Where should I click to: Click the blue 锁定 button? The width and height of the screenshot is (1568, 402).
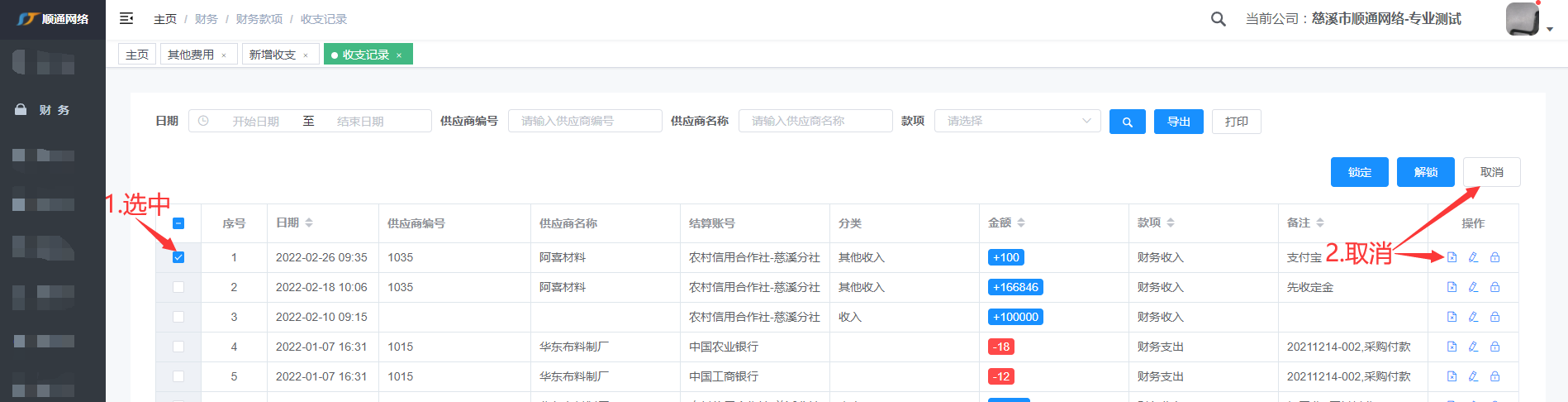pyautogui.click(x=1359, y=172)
